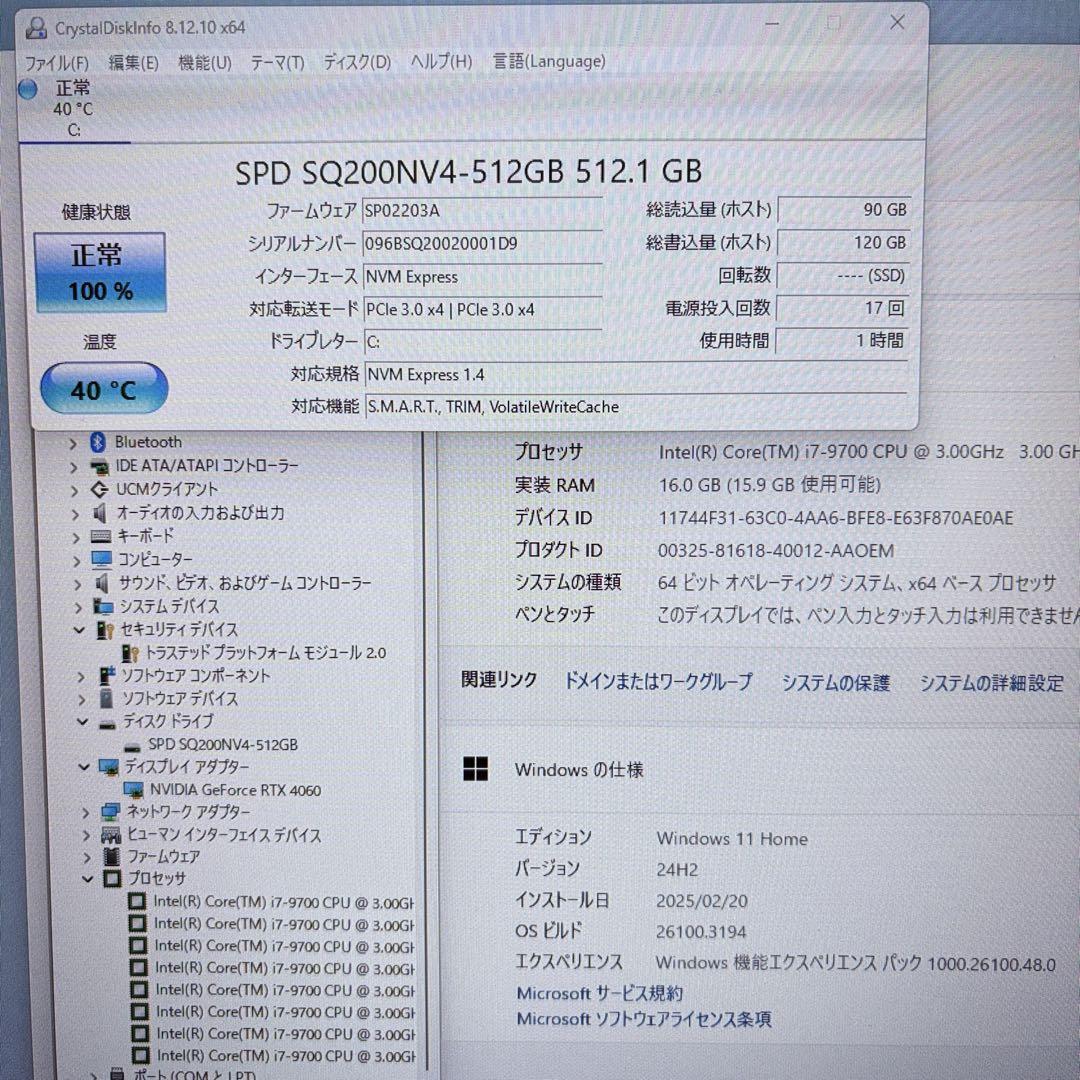Click the キーボード keyboard icon

(x=101, y=537)
